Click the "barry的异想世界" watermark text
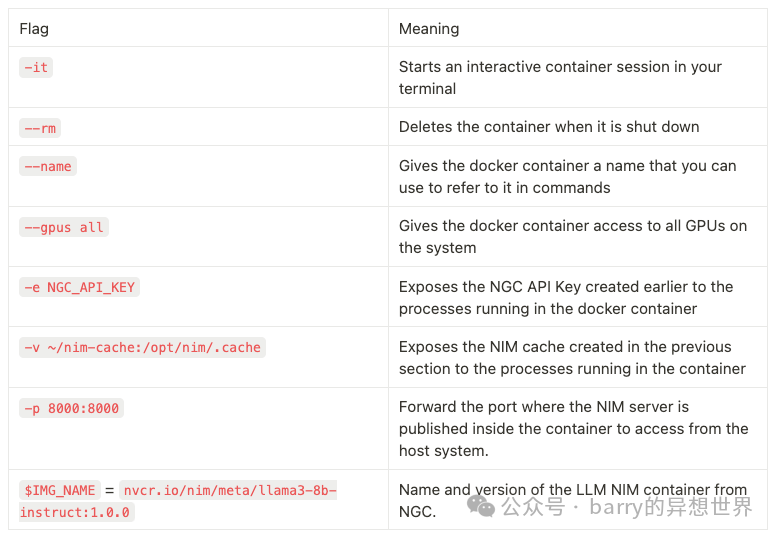This screenshot has width=777, height=537. pyautogui.click(x=670, y=507)
